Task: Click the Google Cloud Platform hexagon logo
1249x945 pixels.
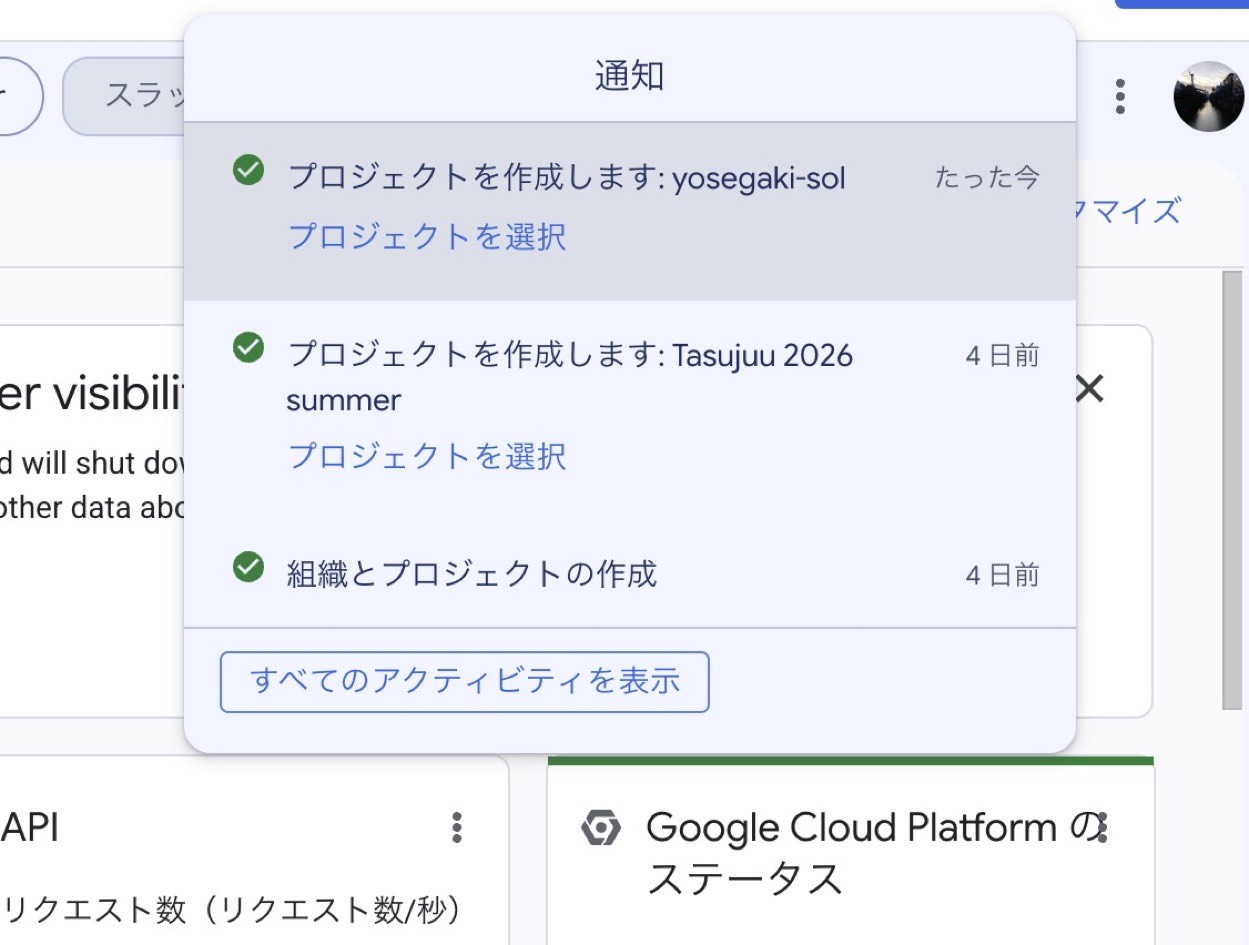Action: [x=601, y=828]
